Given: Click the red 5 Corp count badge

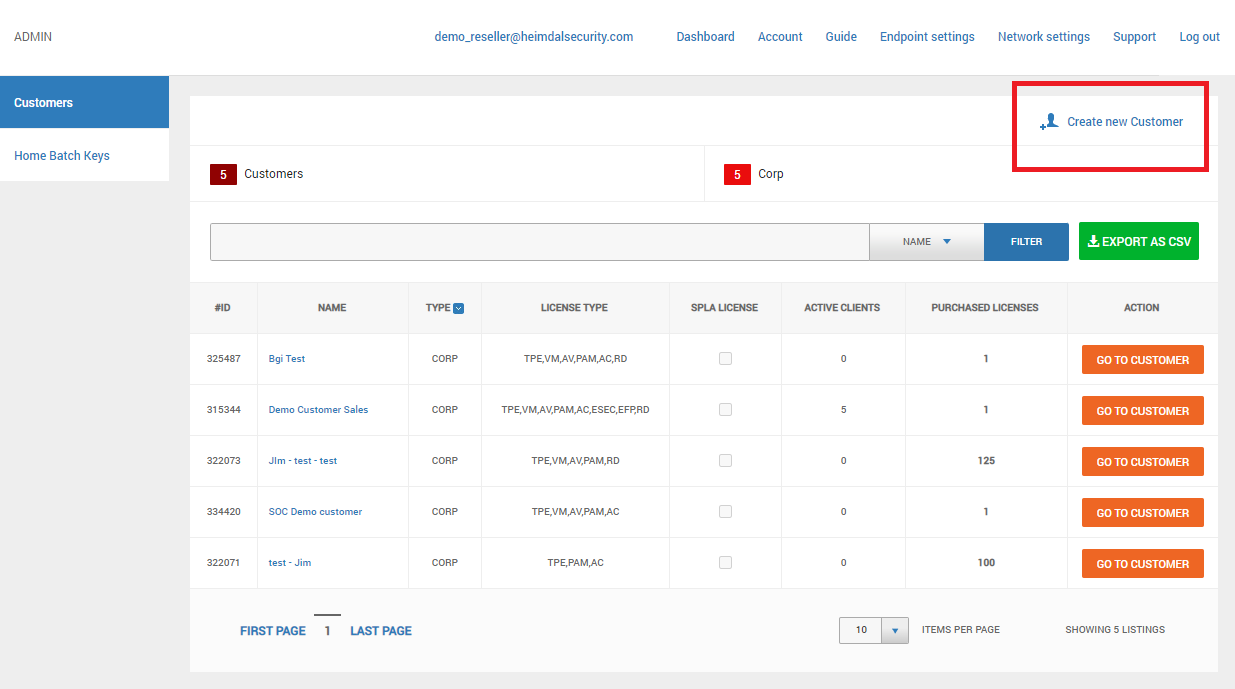Looking at the screenshot, I should click(x=737, y=174).
